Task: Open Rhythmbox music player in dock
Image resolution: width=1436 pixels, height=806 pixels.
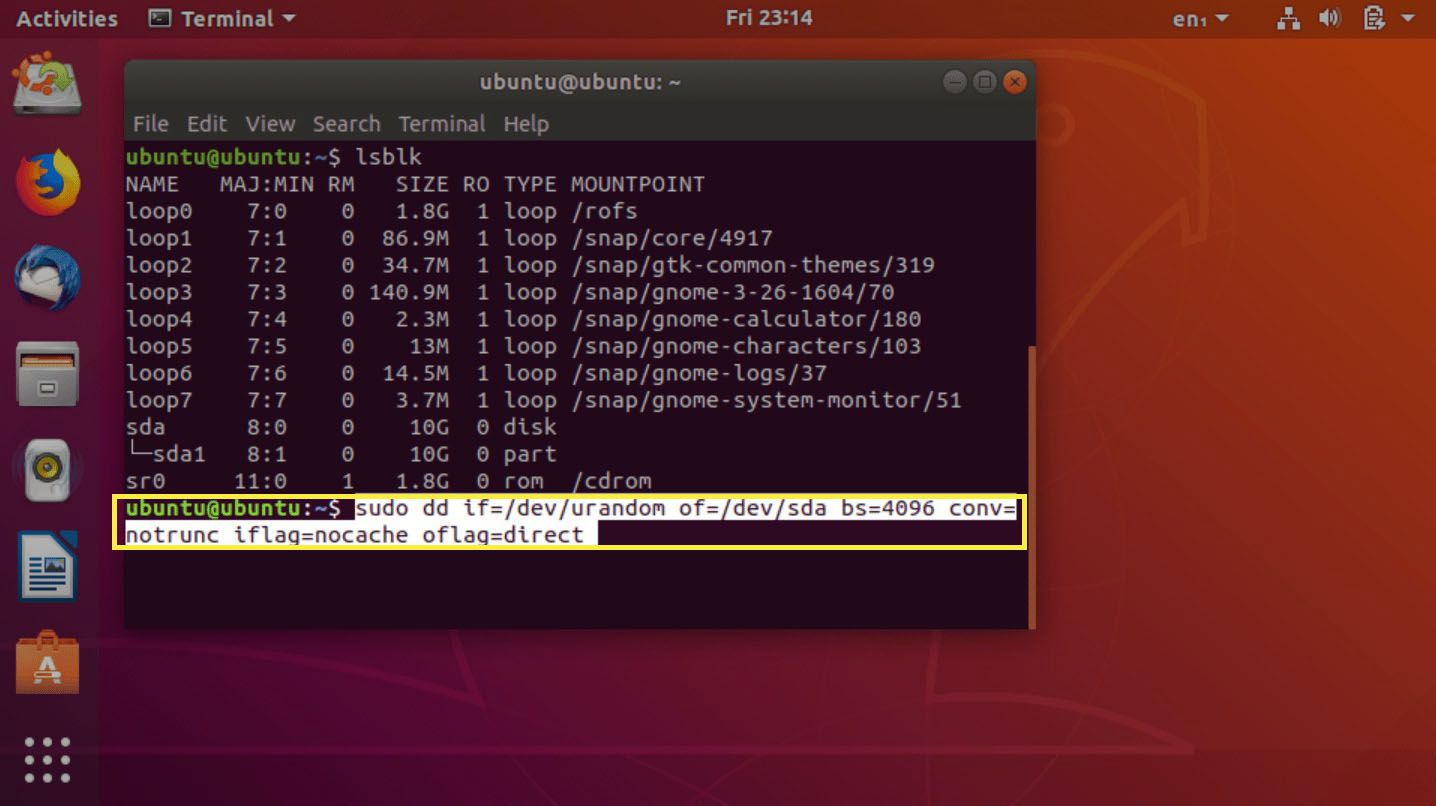Action: [47, 471]
